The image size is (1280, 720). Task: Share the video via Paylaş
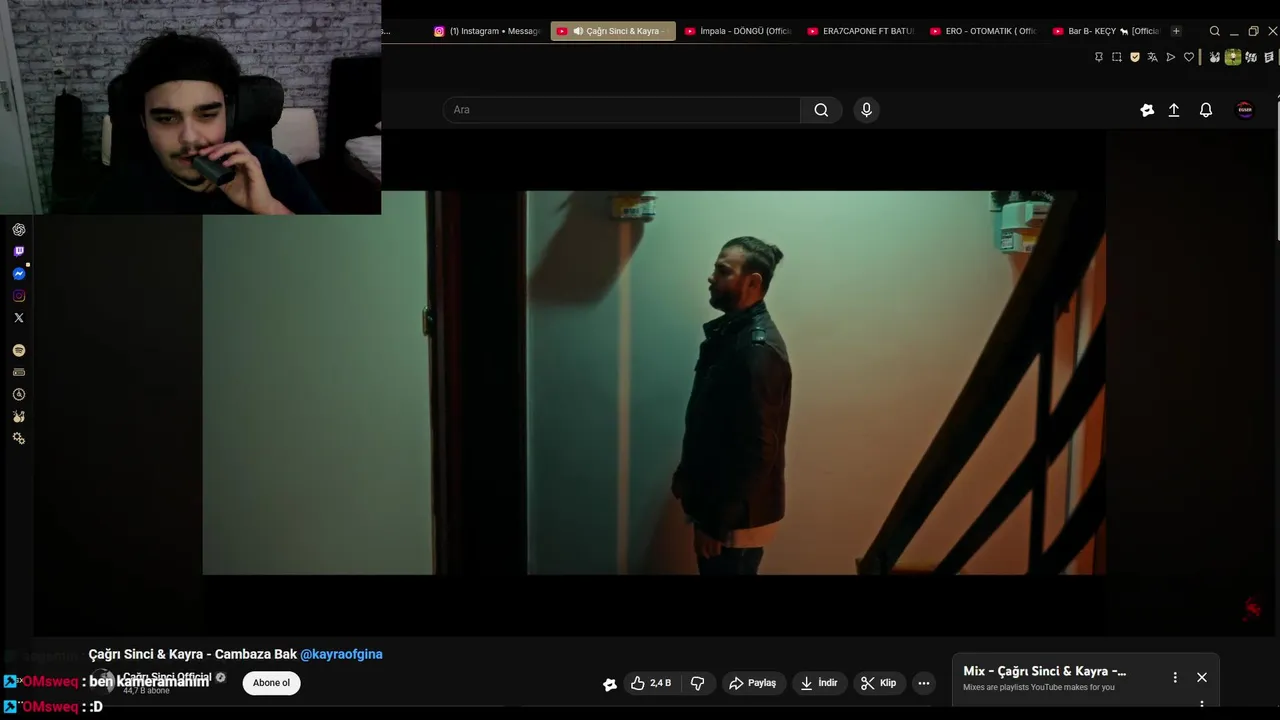click(x=753, y=683)
